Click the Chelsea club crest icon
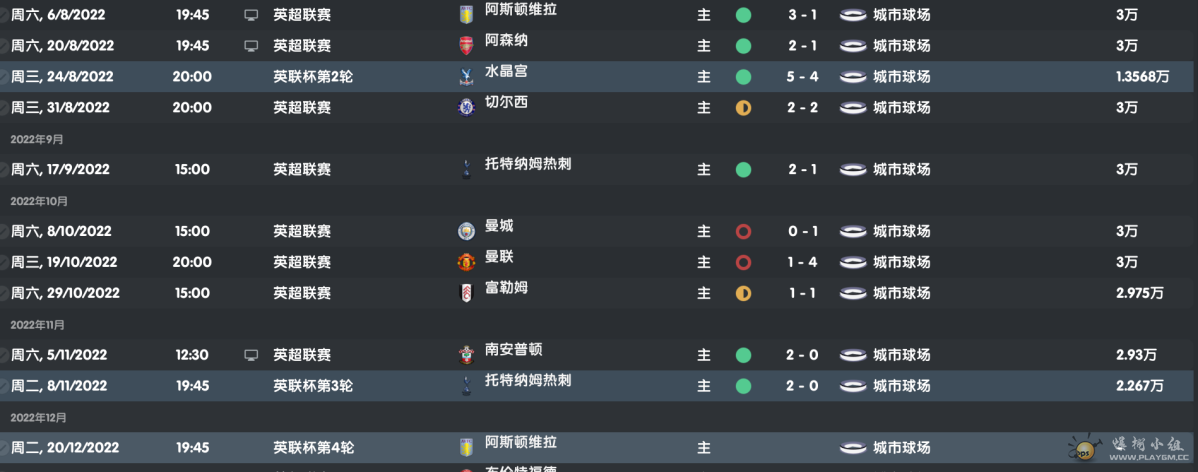The height and width of the screenshot is (472, 1198). pos(465,108)
